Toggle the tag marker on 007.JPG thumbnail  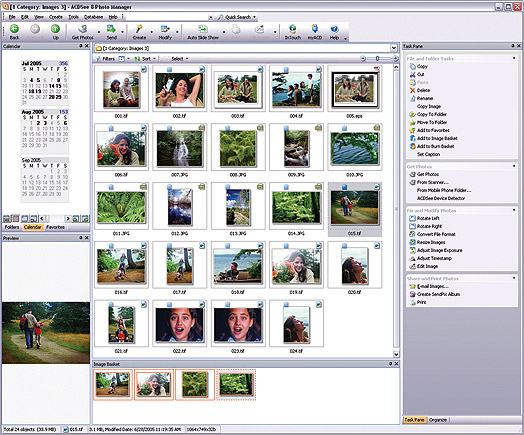click(169, 128)
